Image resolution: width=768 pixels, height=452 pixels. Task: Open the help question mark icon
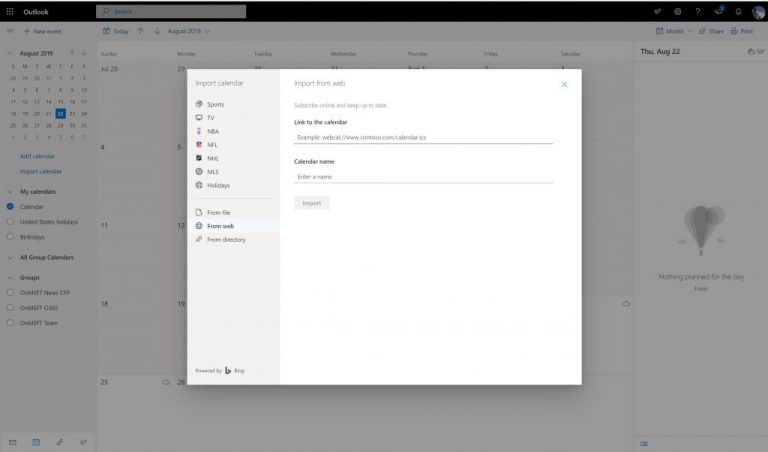698,11
